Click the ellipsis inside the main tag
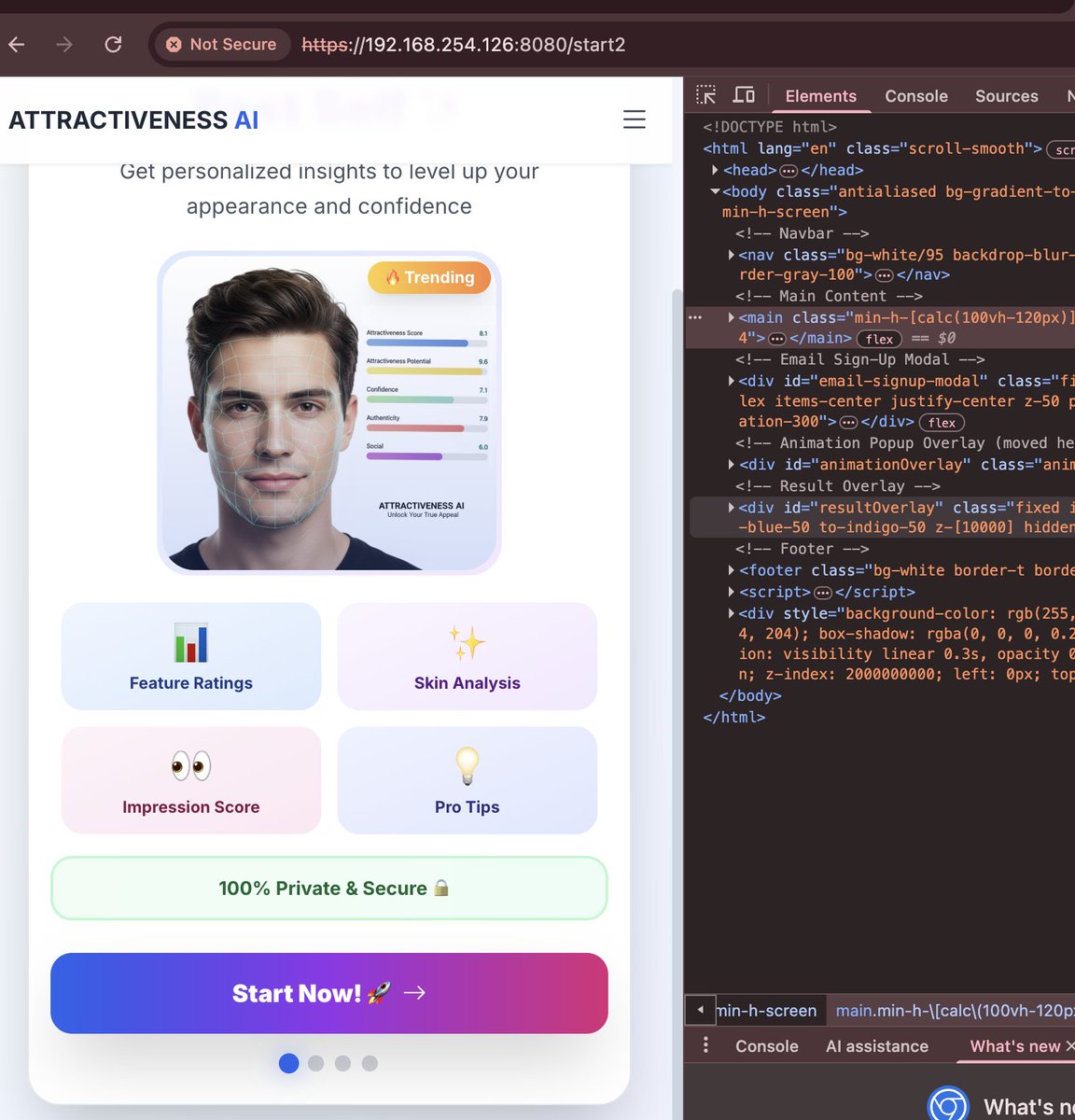1075x1120 pixels. (x=777, y=339)
